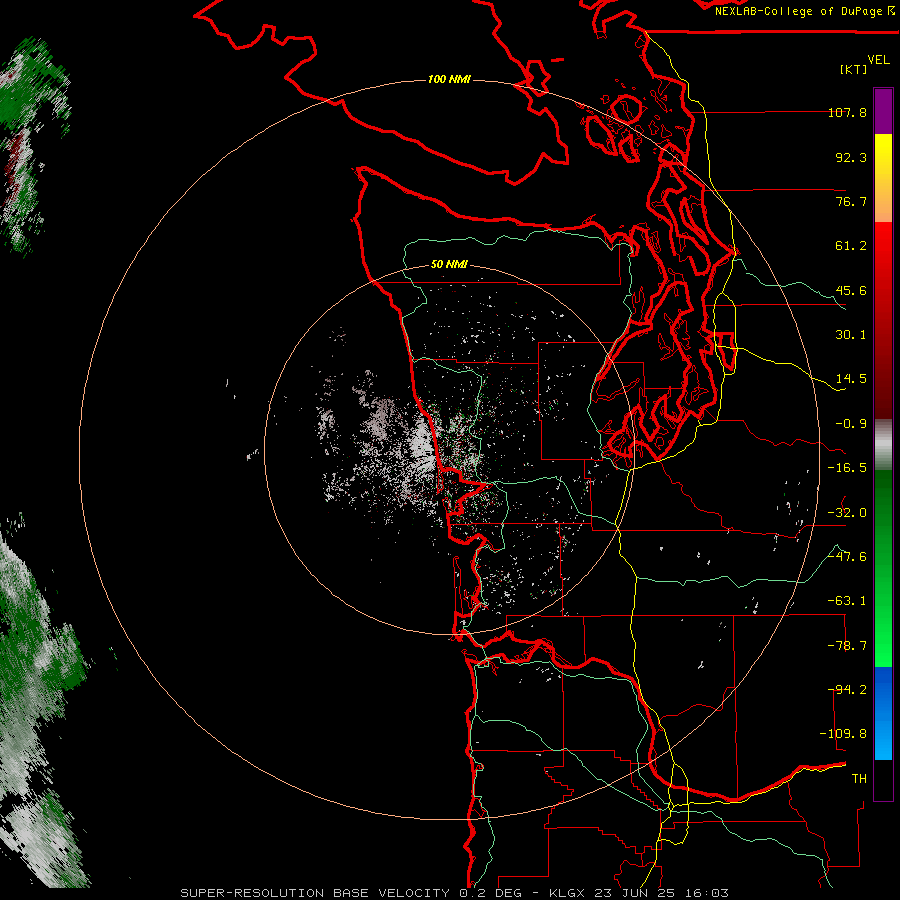
Task: Click the -32.0 legend value
Action: tap(847, 513)
